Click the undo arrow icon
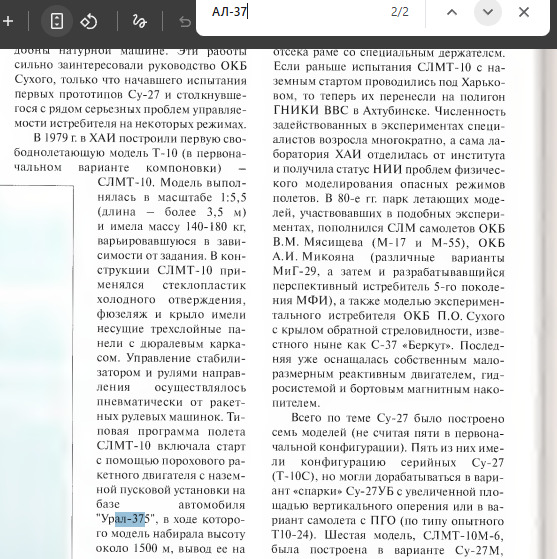 pyautogui.click(x=185, y=22)
